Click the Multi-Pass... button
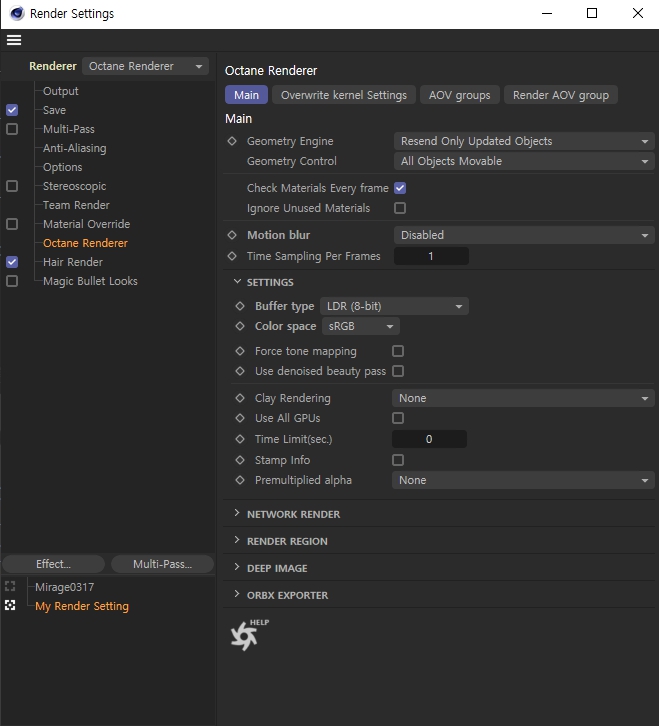 coord(163,564)
